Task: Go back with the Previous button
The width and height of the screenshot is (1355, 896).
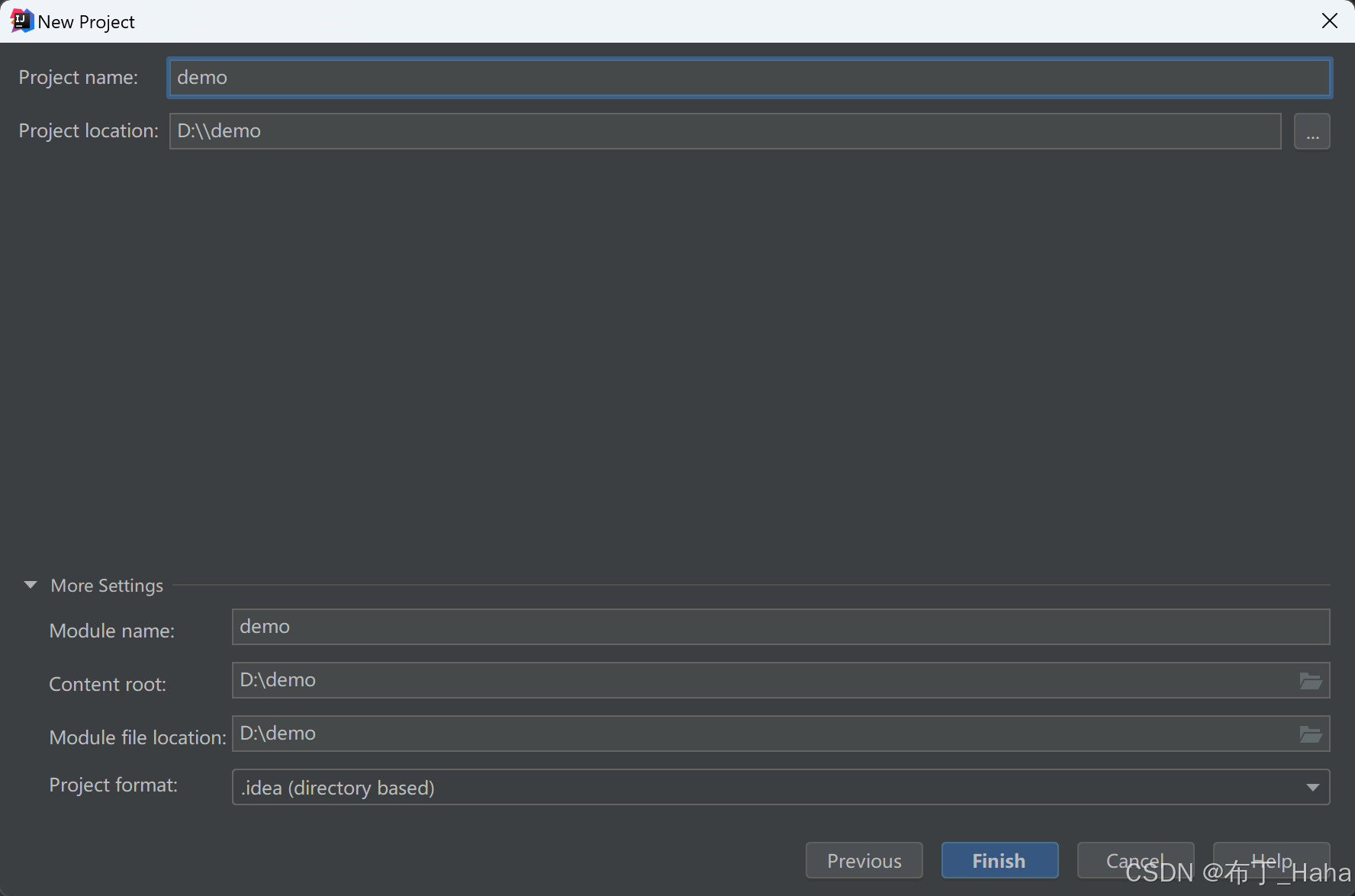Action: tap(864, 860)
